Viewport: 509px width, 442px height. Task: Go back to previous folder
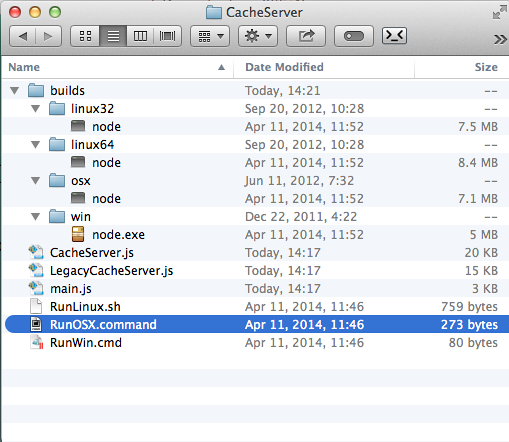click(23, 36)
